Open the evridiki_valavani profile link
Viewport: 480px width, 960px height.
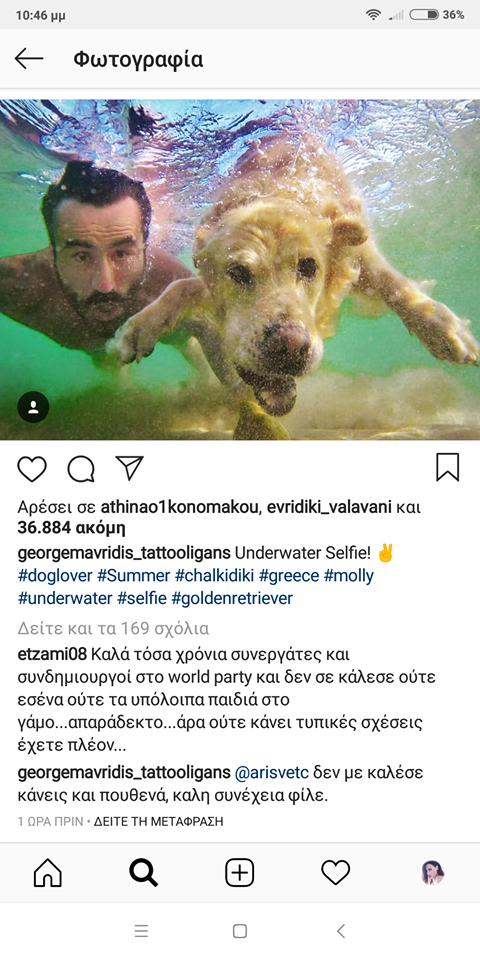click(330, 508)
